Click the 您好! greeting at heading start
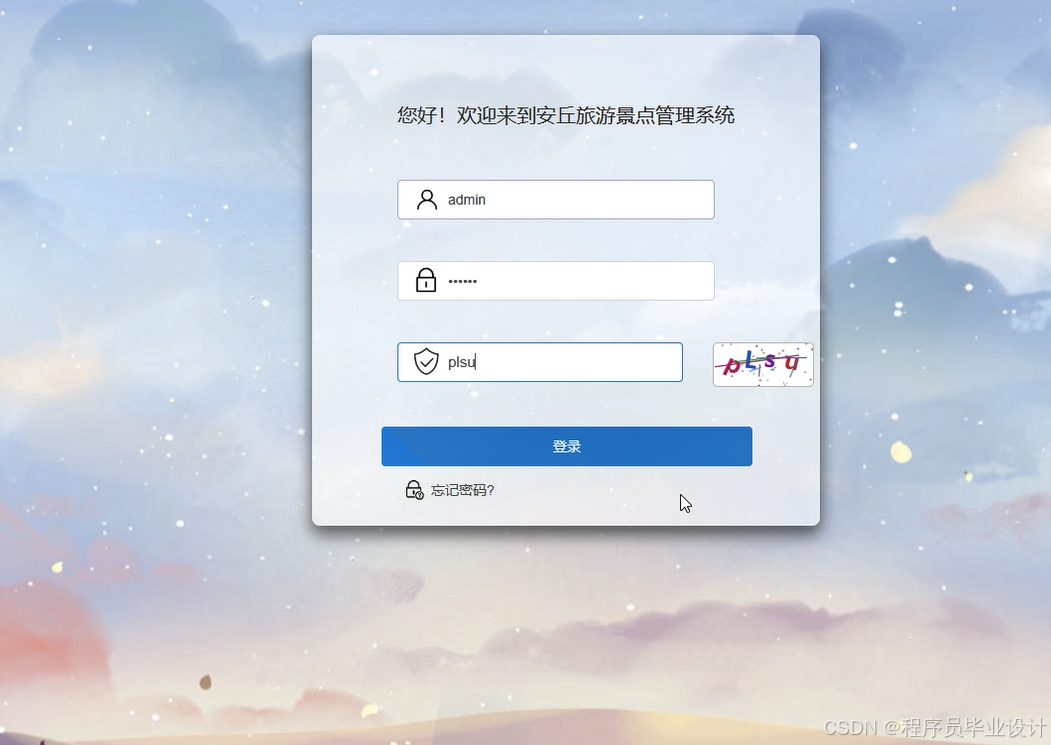This screenshot has height=745, width=1051. (x=420, y=115)
